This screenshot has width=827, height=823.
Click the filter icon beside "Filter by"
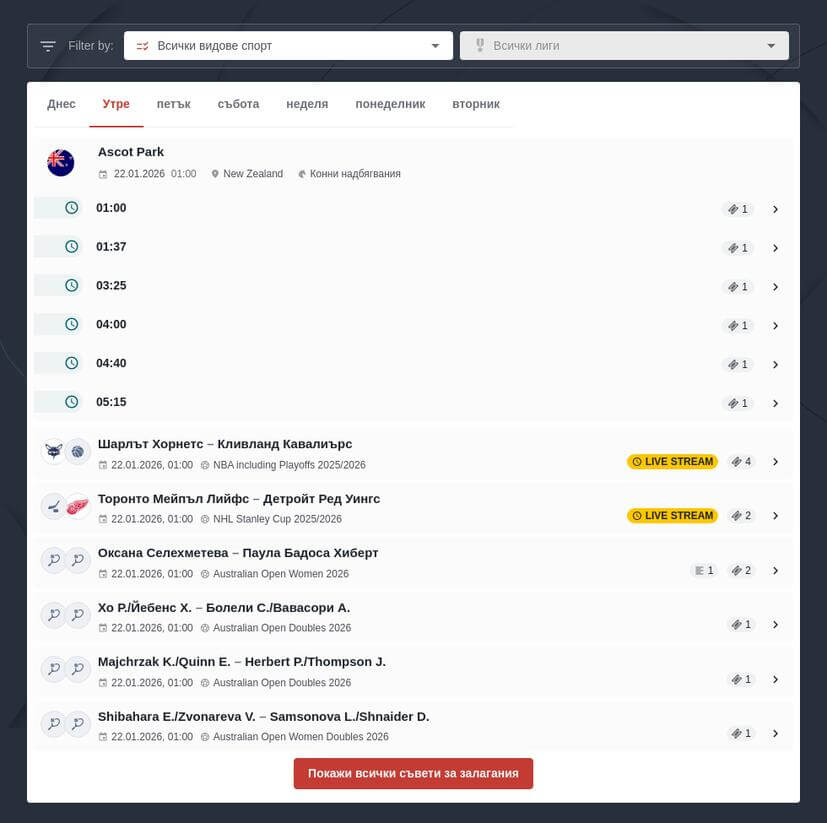point(47,45)
